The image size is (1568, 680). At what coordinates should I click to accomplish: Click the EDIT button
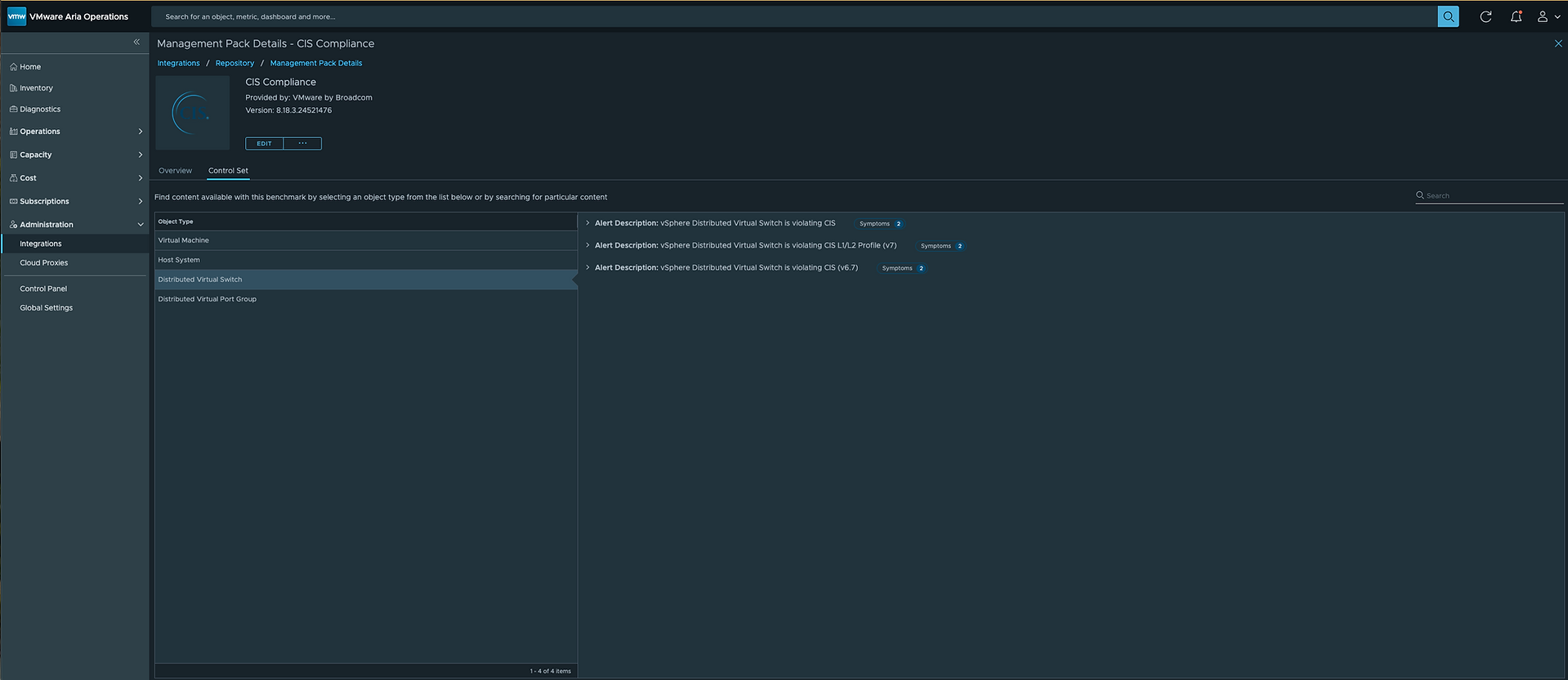coord(264,144)
